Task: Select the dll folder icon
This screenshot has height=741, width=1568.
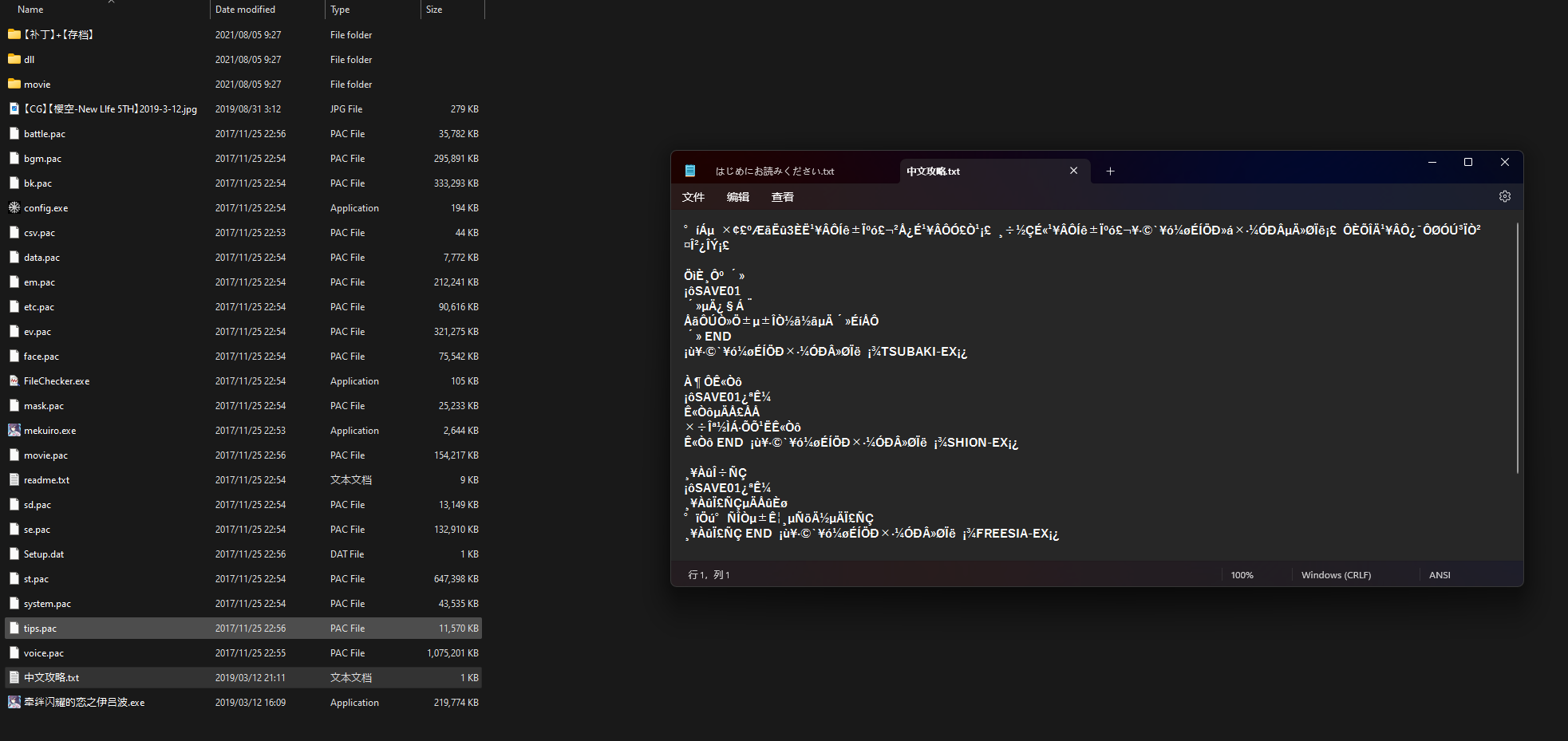Action: (x=14, y=60)
